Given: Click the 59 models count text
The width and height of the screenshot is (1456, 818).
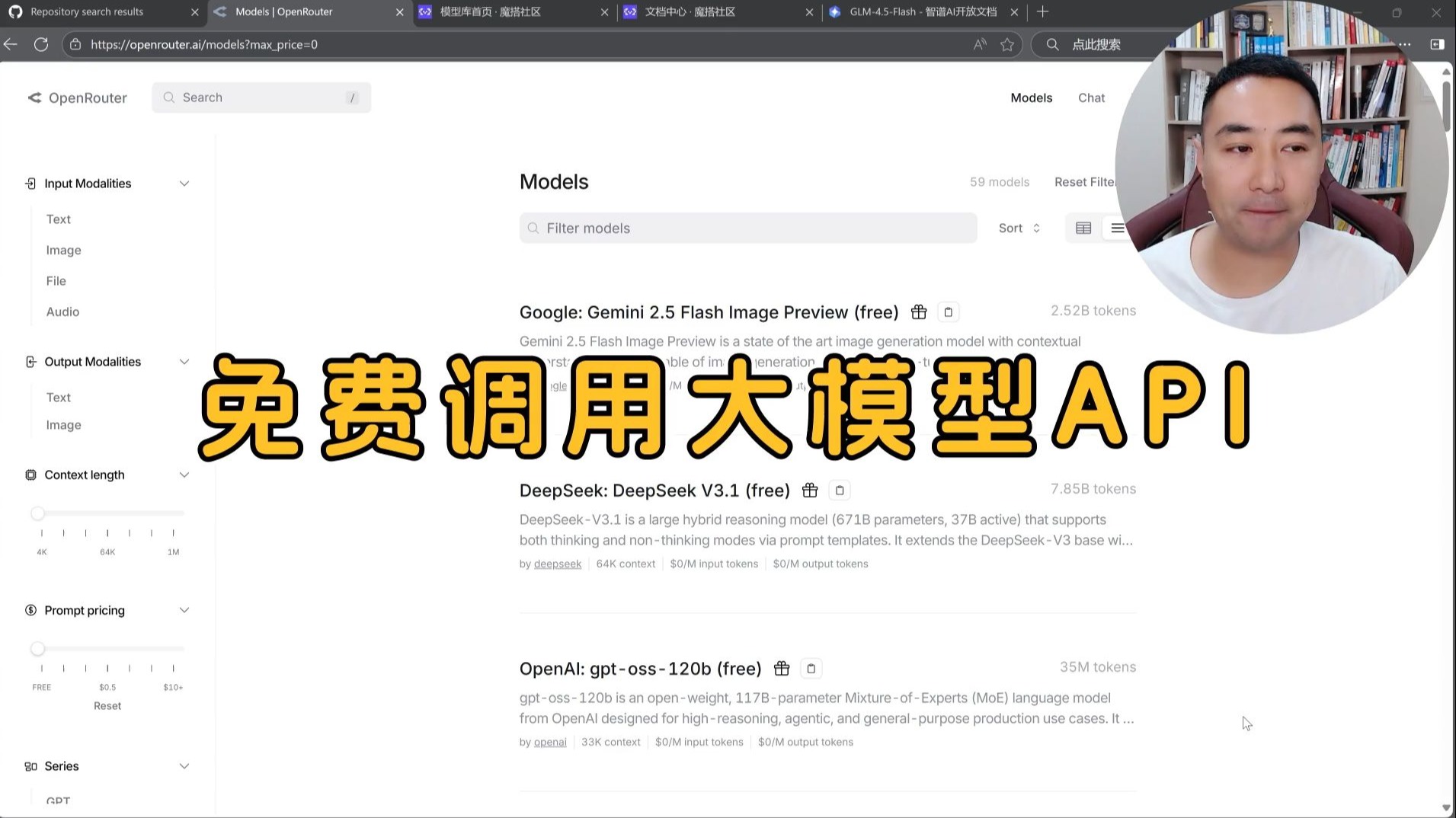Looking at the screenshot, I should tap(1000, 182).
